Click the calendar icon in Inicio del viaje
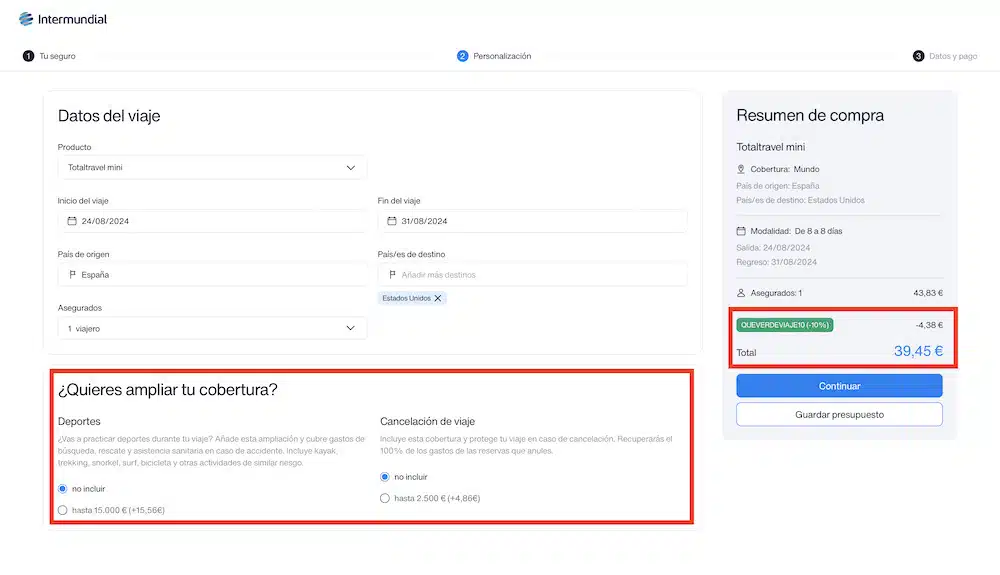The height and width of the screenshot is (575, 1000). click(x=72, y=221)
